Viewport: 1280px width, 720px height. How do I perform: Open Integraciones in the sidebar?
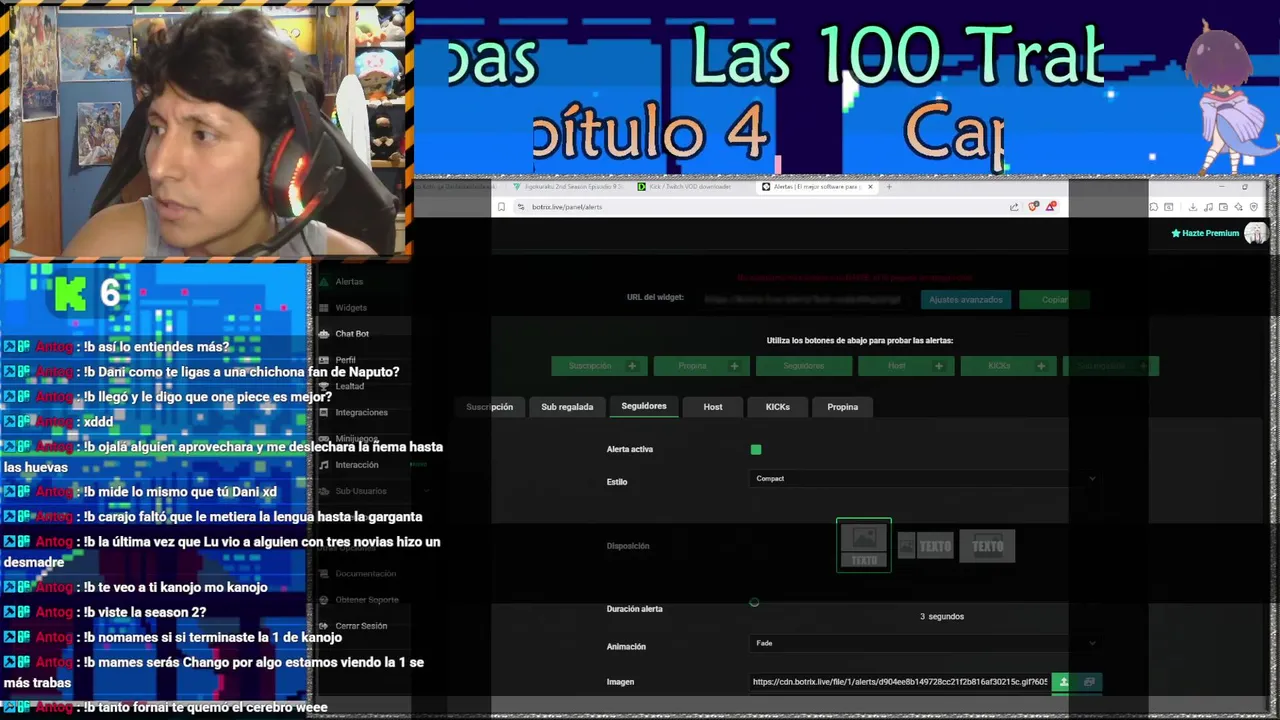361,412
